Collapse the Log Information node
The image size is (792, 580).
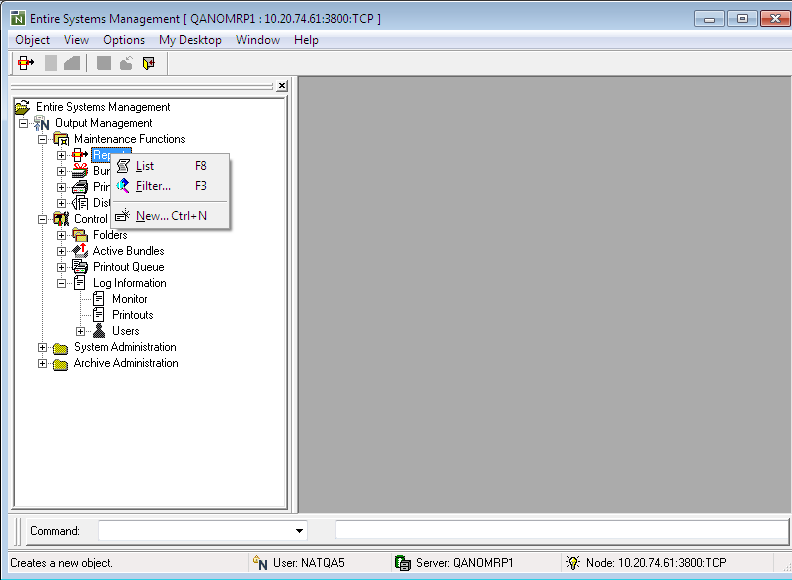(61, 283)
